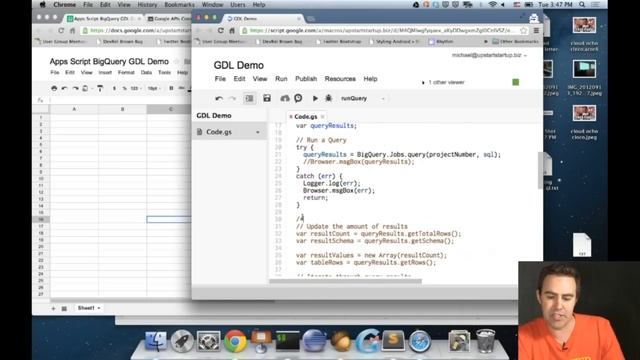Open Chrome from the dock
Viewport: 640px width, 360px height.
[x=235, y=341]
